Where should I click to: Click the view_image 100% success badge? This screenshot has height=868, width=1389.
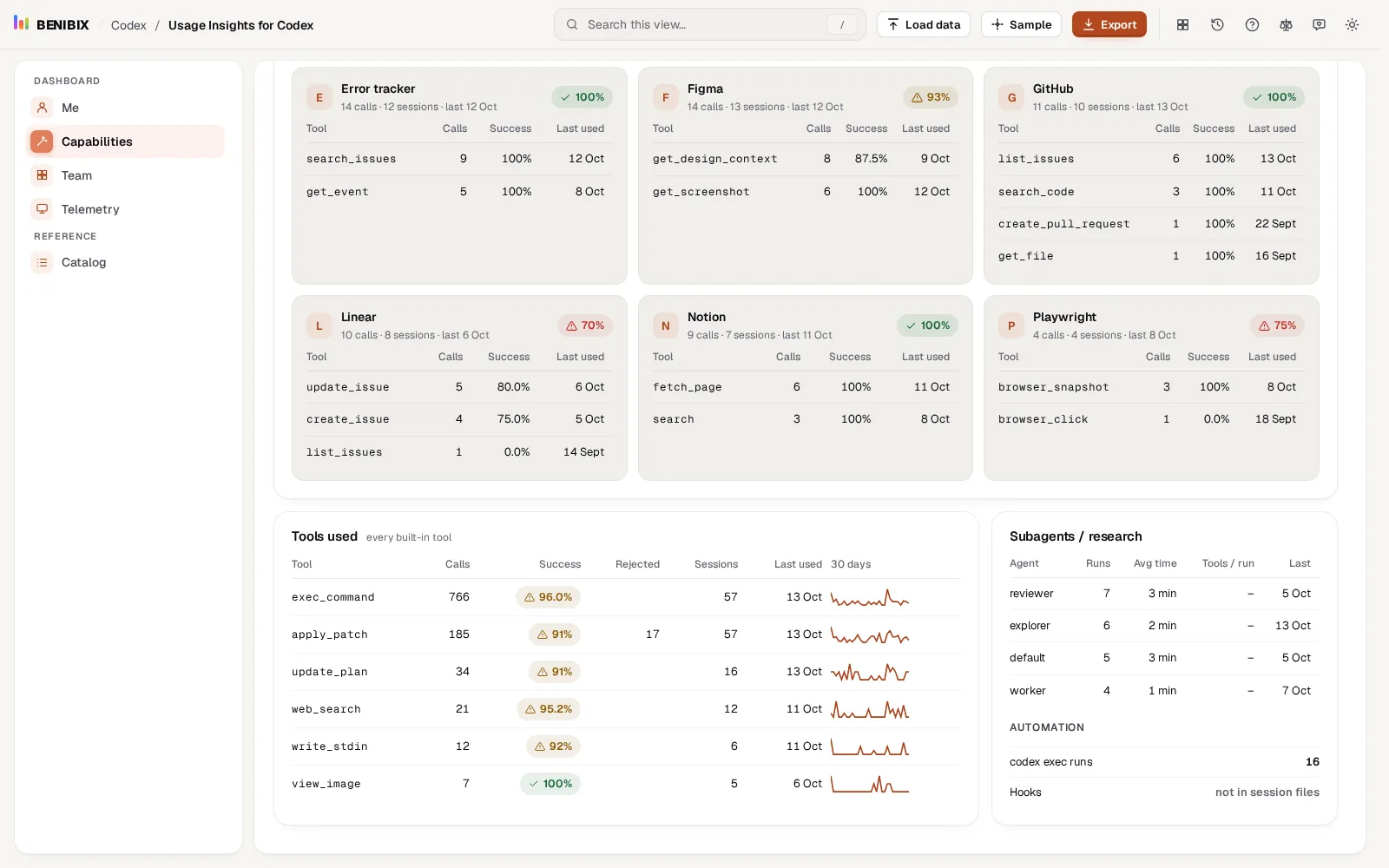click(x=550, y=784)
